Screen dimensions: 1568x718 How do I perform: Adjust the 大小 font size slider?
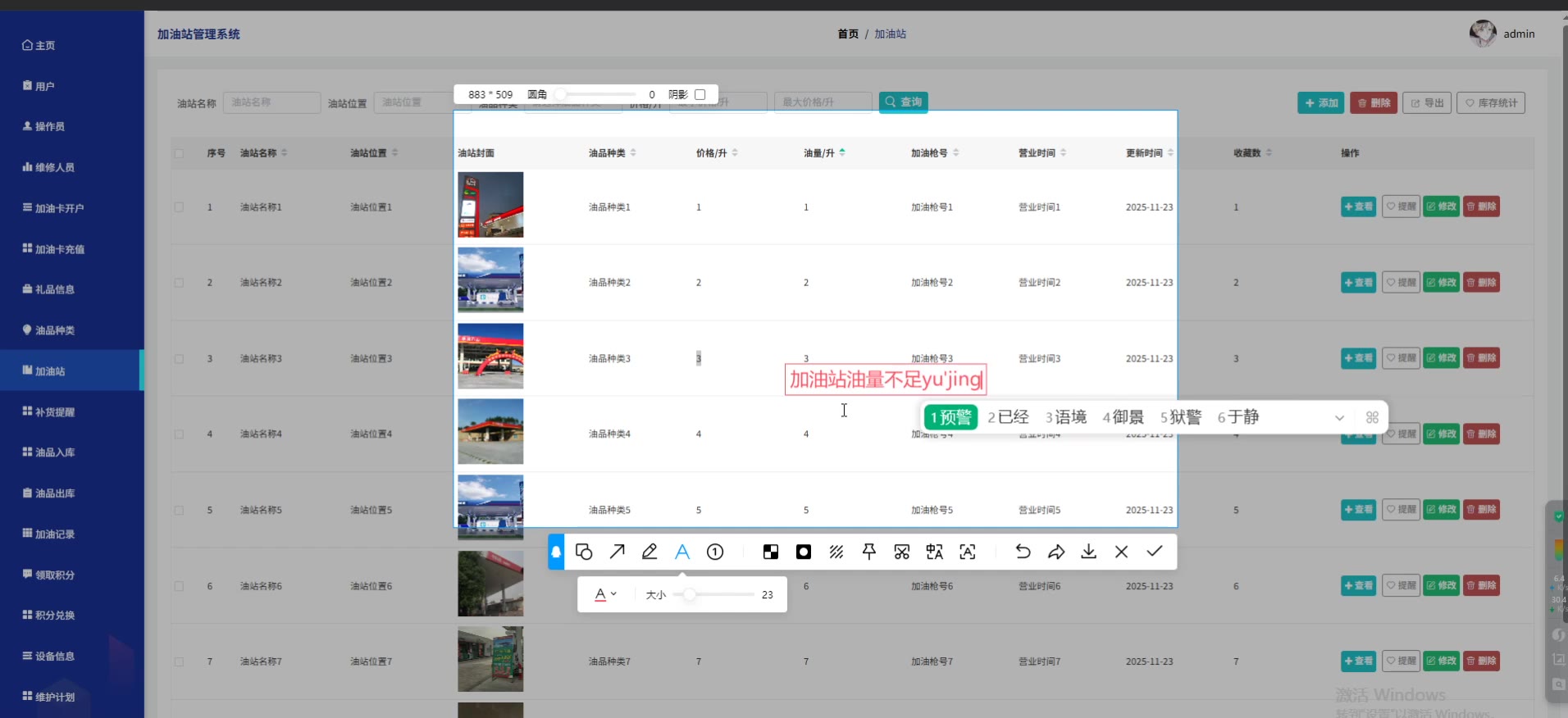click(690, 594)
